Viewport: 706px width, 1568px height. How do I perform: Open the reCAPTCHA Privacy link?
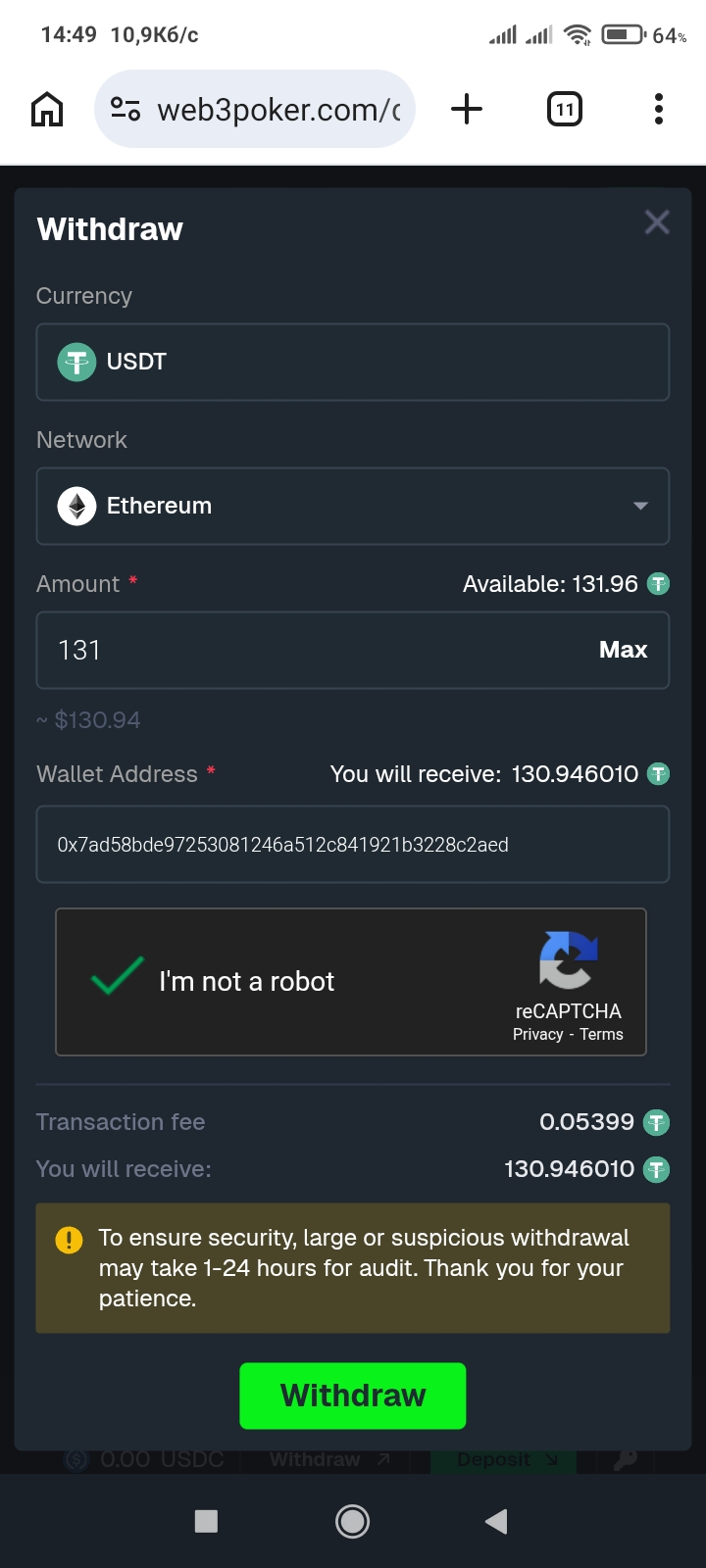tap(537, 1035)
